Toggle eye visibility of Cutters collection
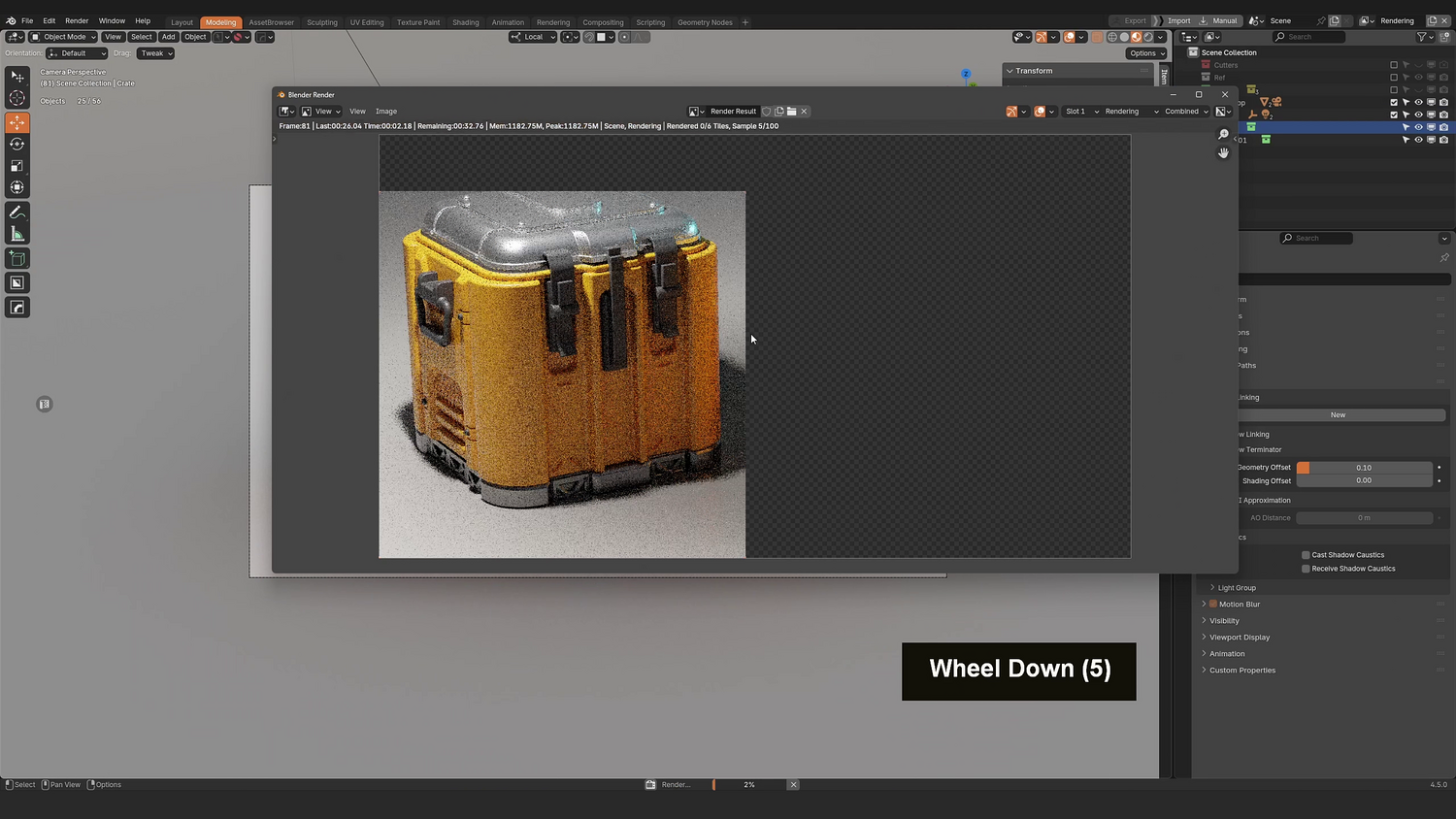The image size is (1456, 819). (x=1418, y=65)
